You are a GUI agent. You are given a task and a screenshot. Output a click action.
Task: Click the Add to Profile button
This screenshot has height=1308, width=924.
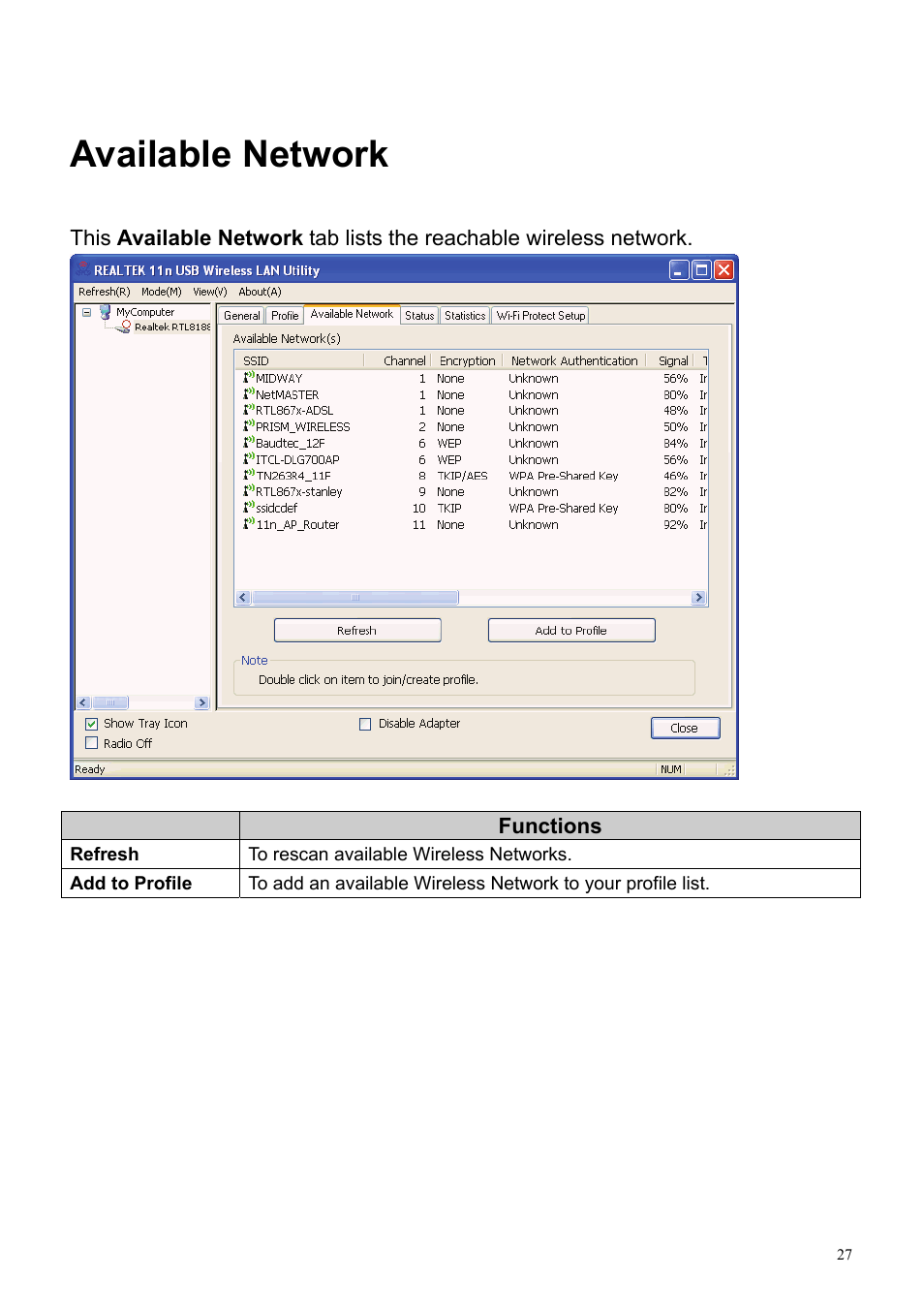click(571, 630)
